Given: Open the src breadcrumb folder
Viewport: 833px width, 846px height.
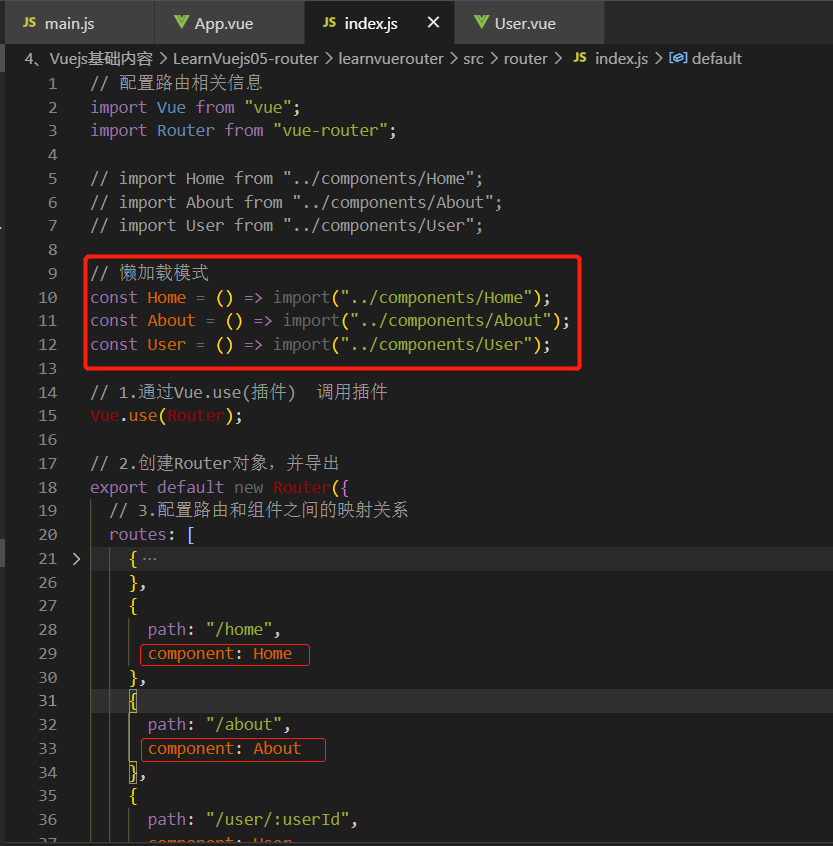Looking at the screenshot, I should pos(473,58).
